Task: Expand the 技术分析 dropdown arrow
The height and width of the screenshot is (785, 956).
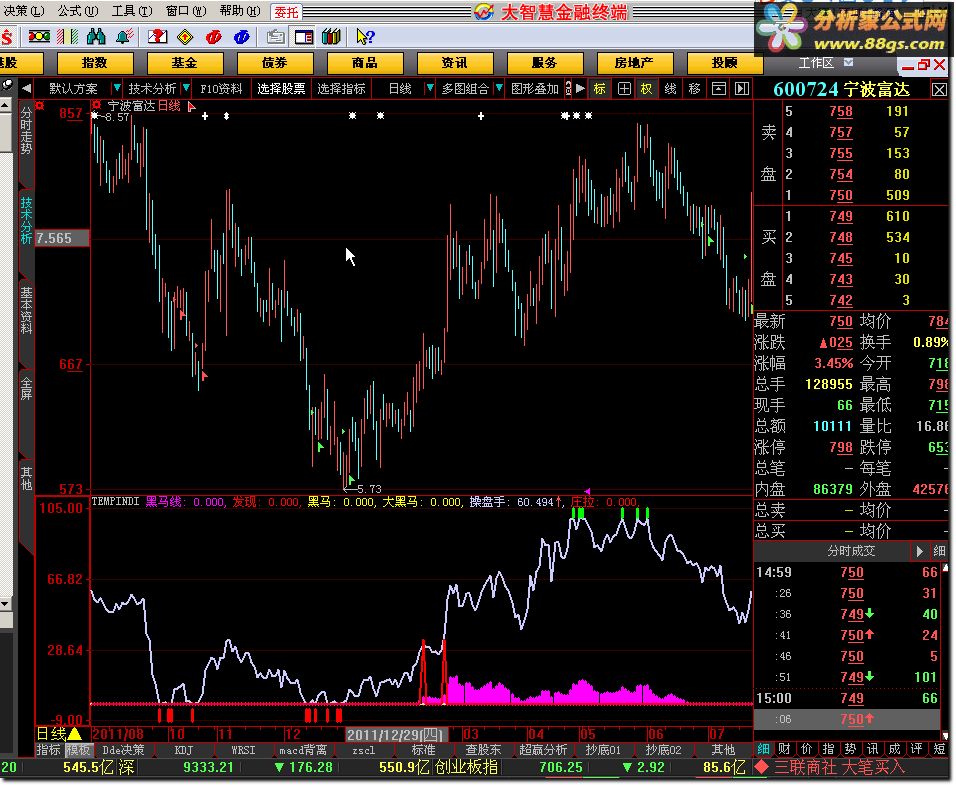Action: coord(186,89)
